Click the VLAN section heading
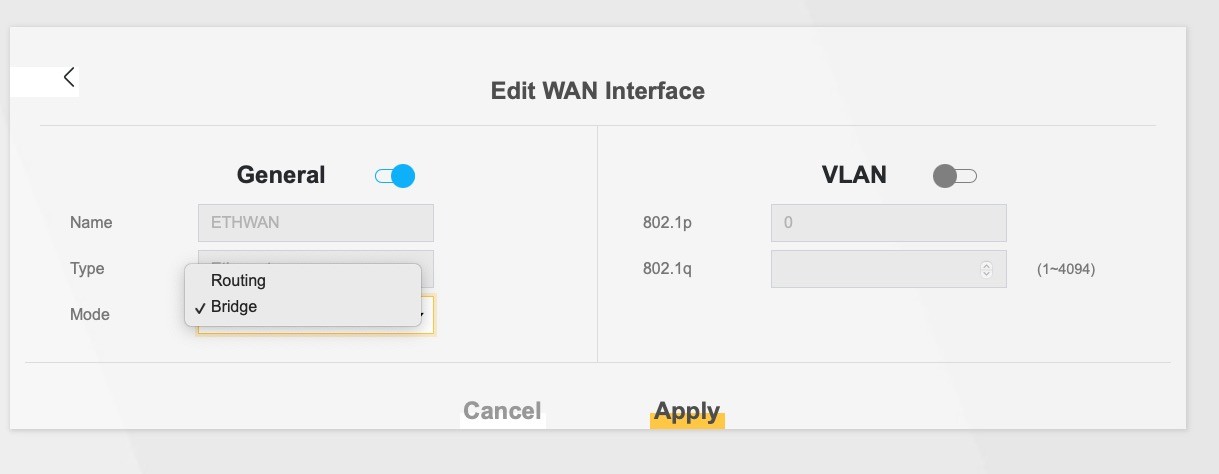Screen dimensions: 1219x474 (x=854, y=175)
